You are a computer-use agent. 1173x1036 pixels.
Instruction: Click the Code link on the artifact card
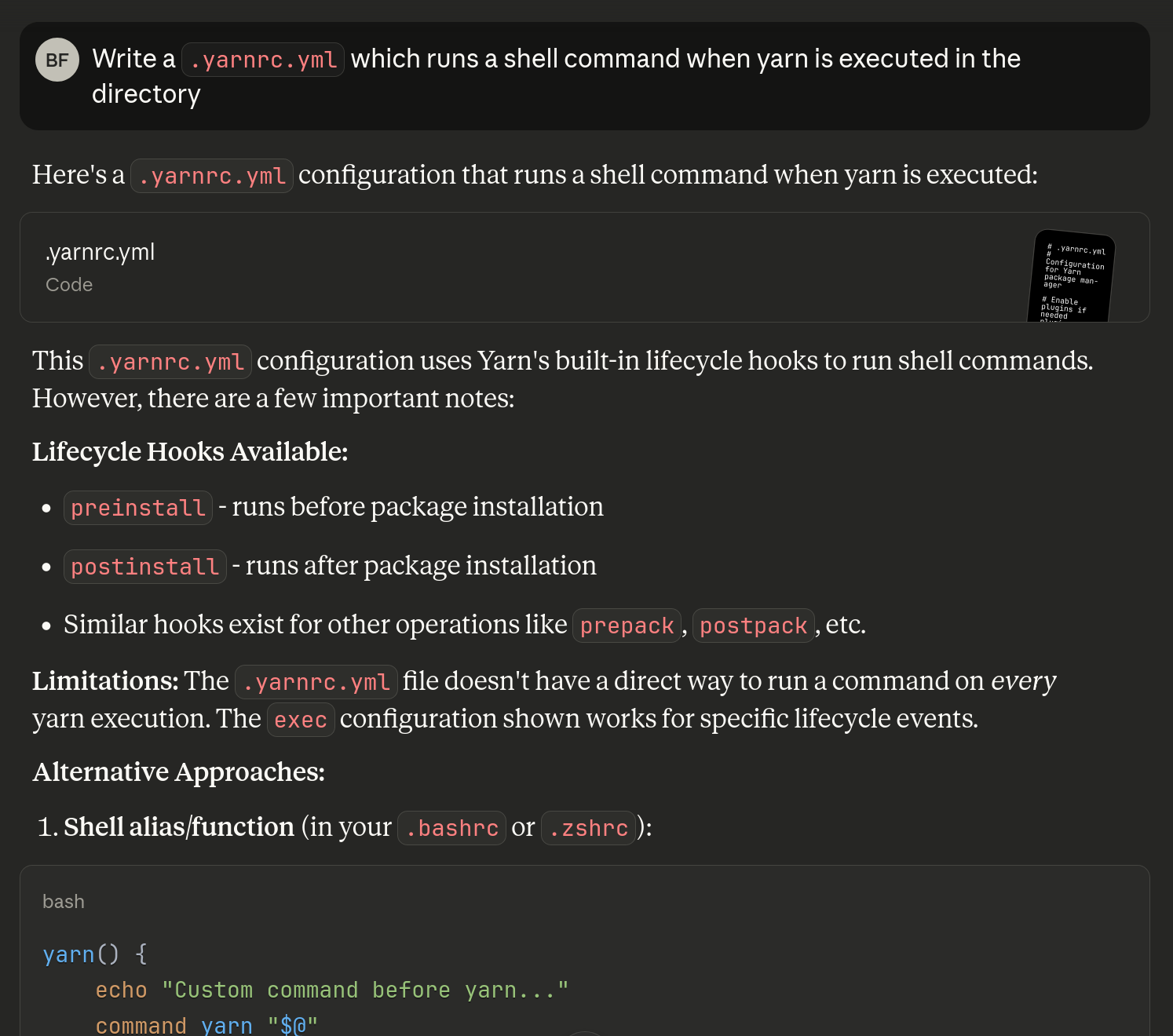(x=69, y=284)
